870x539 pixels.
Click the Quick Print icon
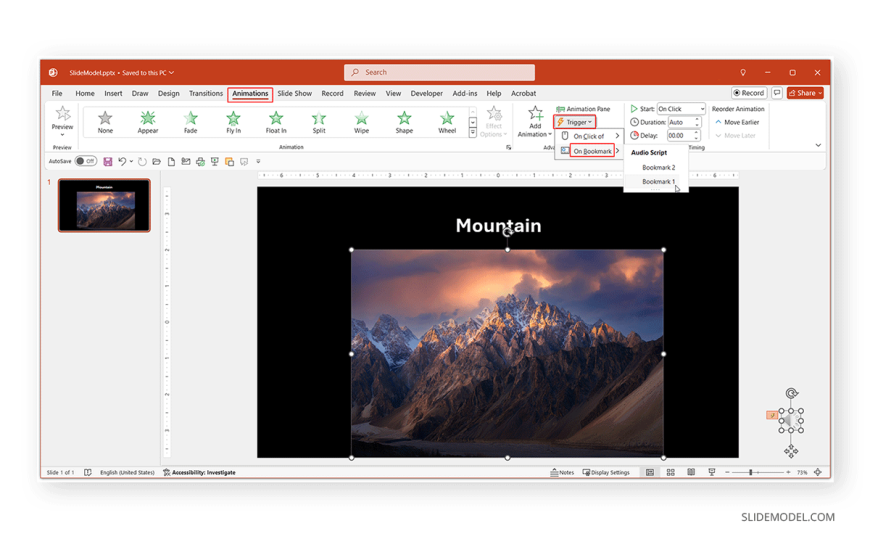[200, 162]
